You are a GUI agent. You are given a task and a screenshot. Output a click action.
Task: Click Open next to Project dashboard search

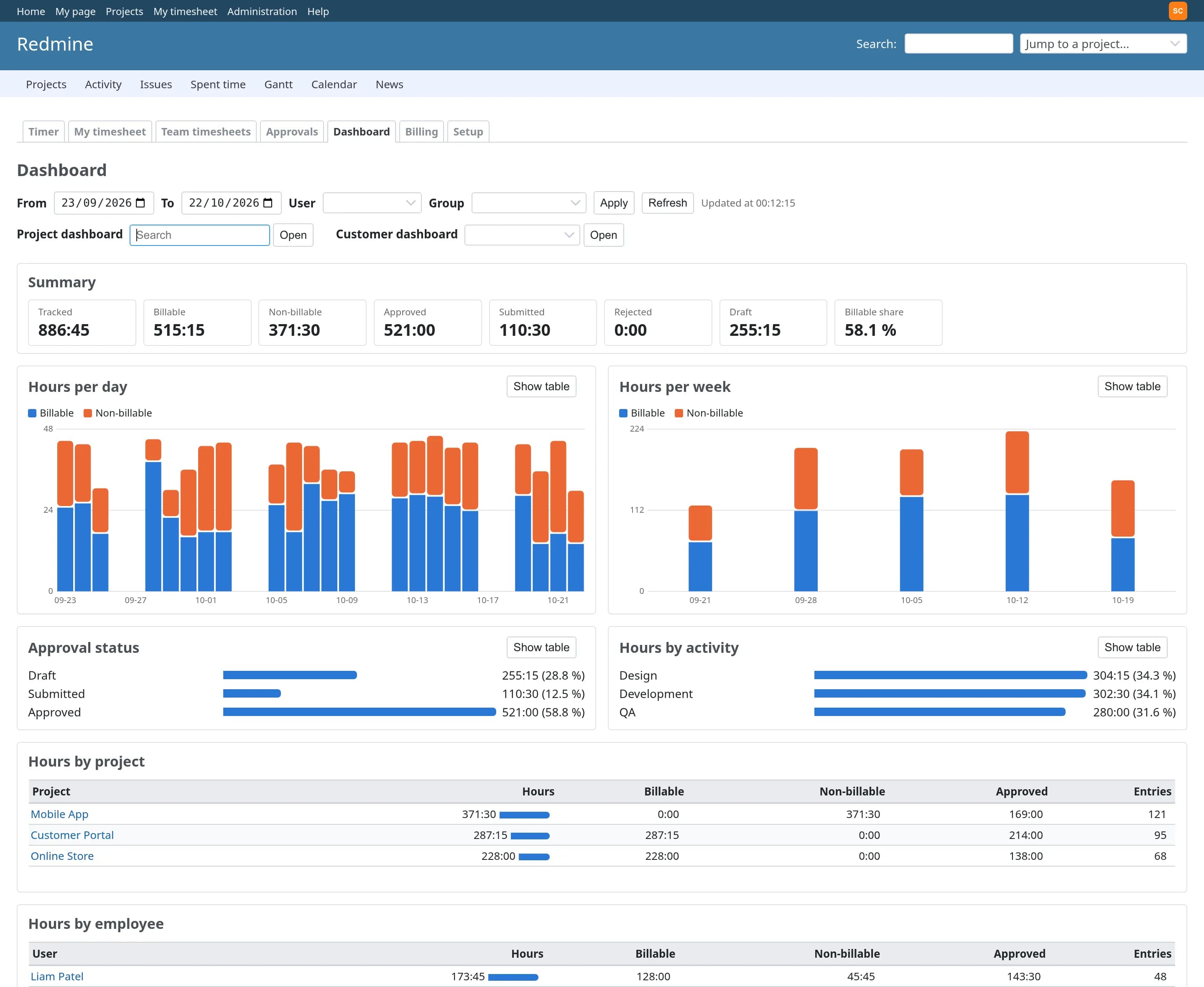pyautogui.click(x=293, y=235)
